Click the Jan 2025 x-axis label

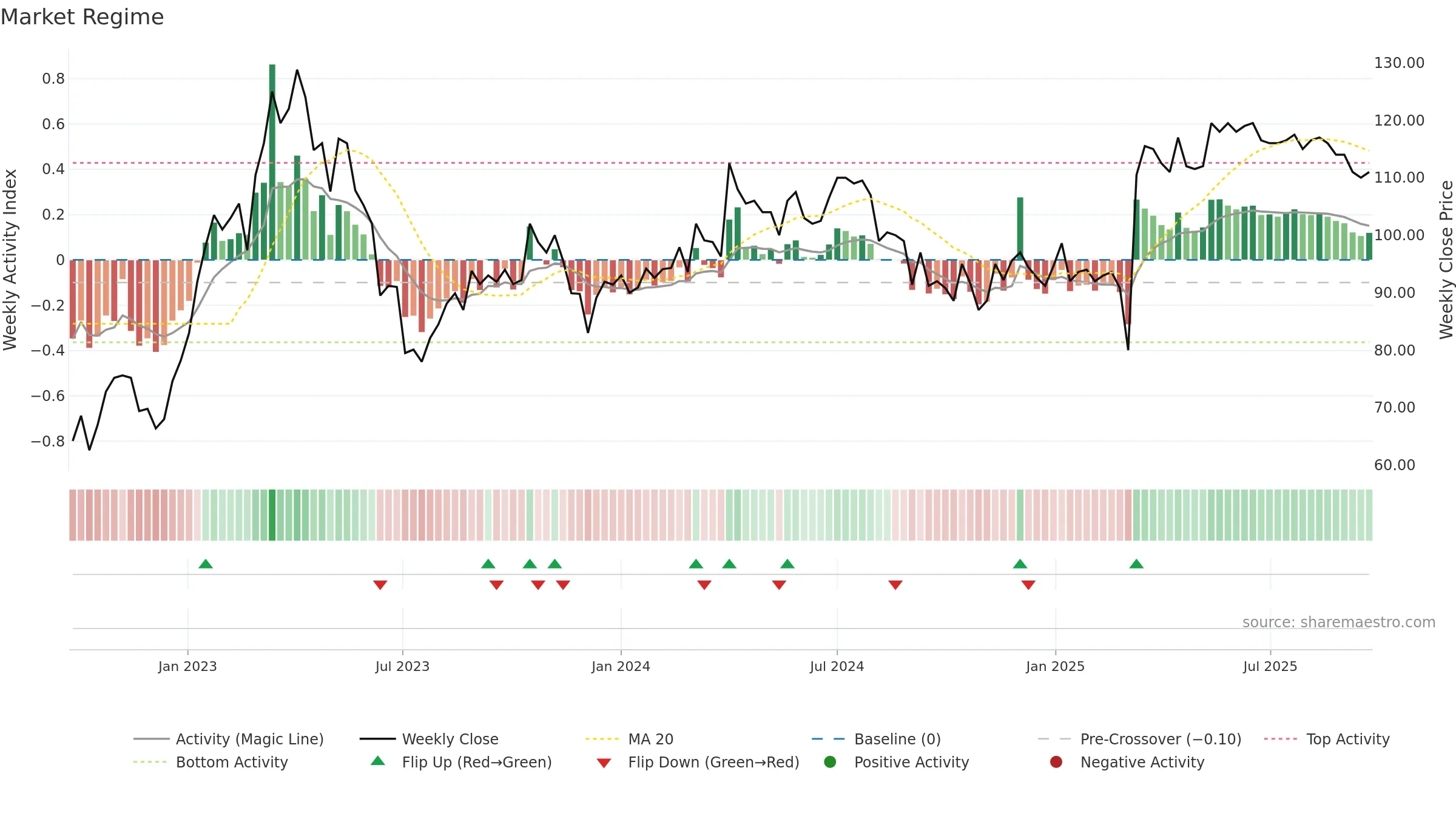pyautogui.click(x=1055, y=666)
